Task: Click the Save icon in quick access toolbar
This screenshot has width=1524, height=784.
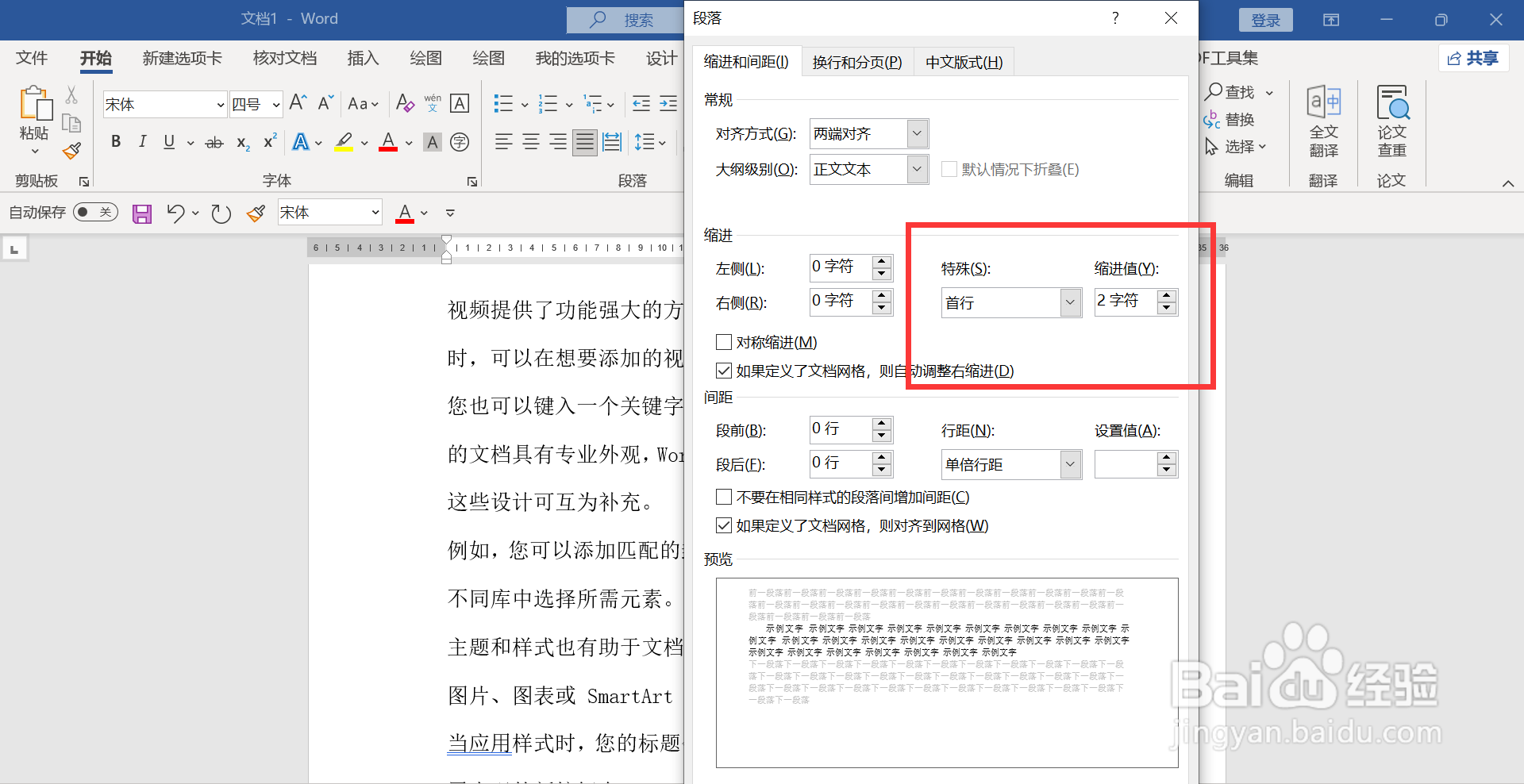Action: pos(142,213)
